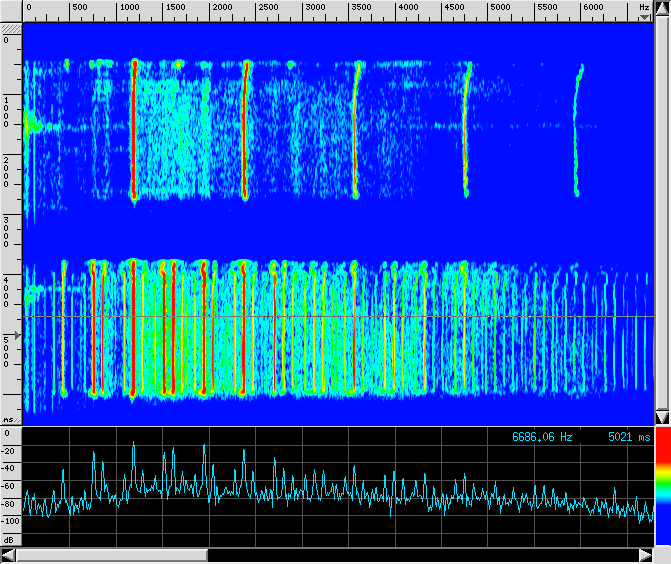The image size is (671, 564).
Task: Click the 6000 Hz mark on frequency ruler
Action: 592,8
